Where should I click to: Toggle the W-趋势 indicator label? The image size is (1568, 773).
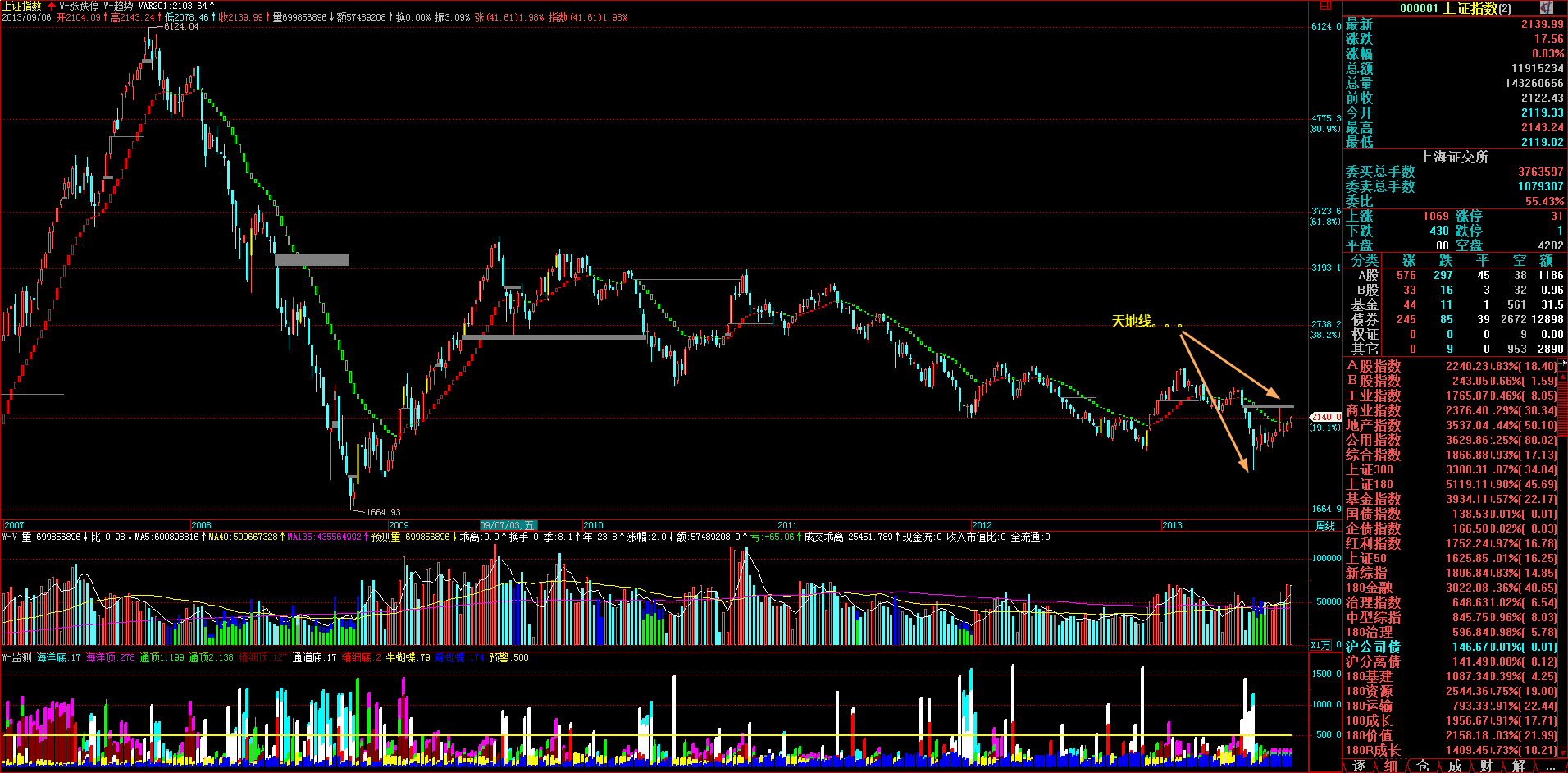click(118, 6)
